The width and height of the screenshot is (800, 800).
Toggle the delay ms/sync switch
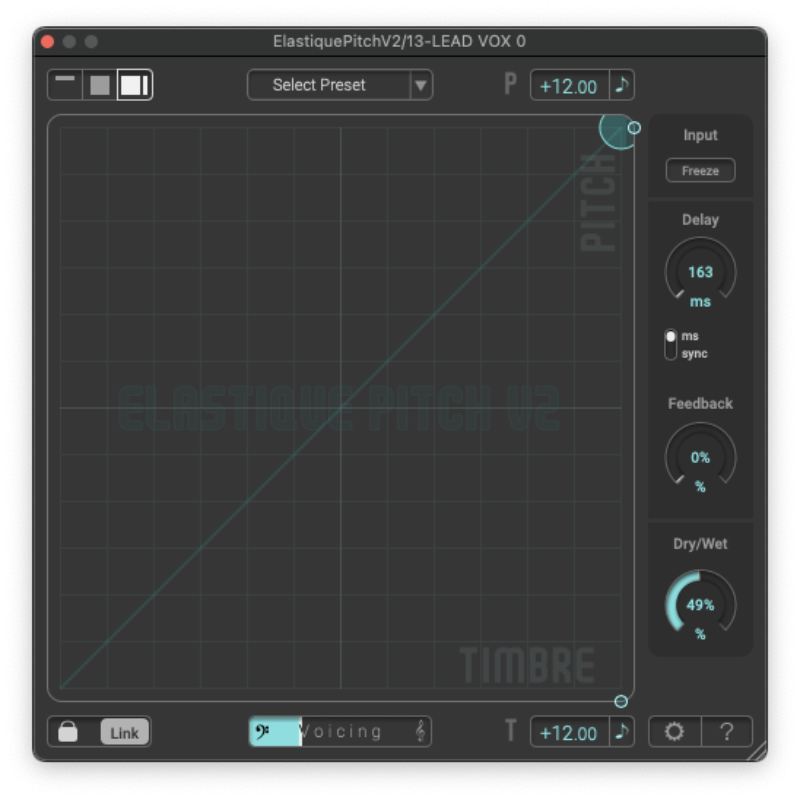tap(671, 344)
